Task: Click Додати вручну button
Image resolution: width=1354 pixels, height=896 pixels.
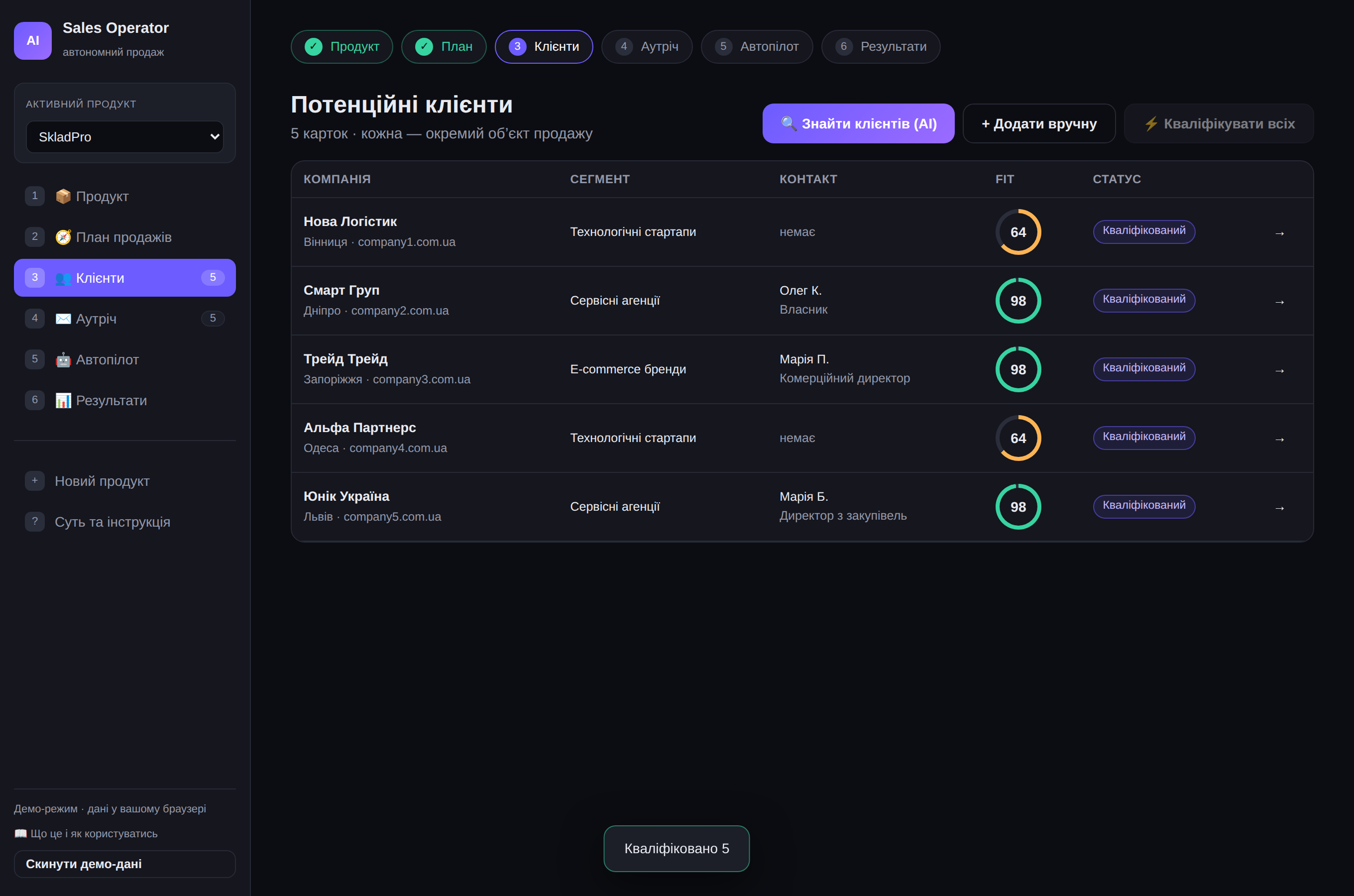Action: [1038, 123]
